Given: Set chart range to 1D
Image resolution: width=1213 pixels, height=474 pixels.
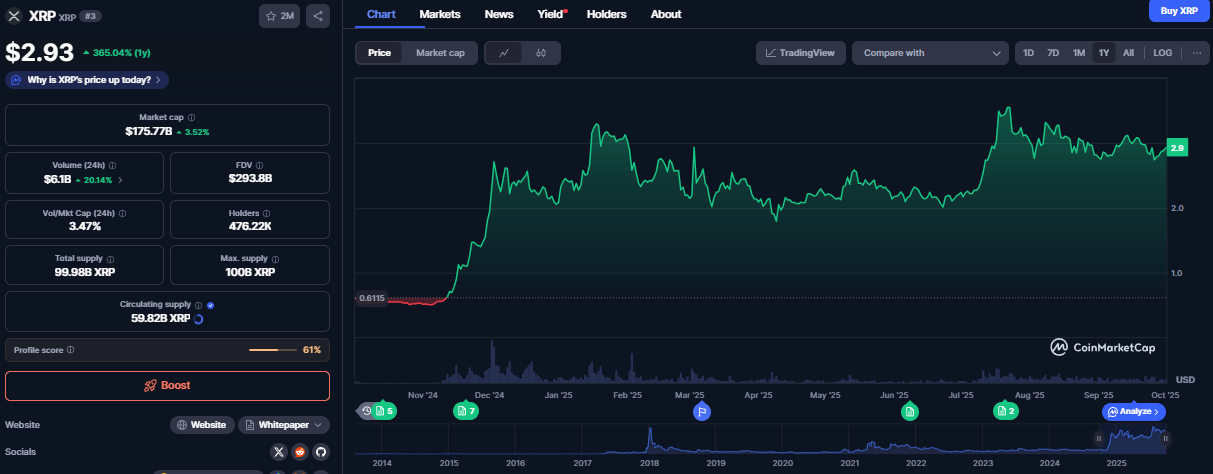Looking at the screenshot, I should pos(1028,53).
